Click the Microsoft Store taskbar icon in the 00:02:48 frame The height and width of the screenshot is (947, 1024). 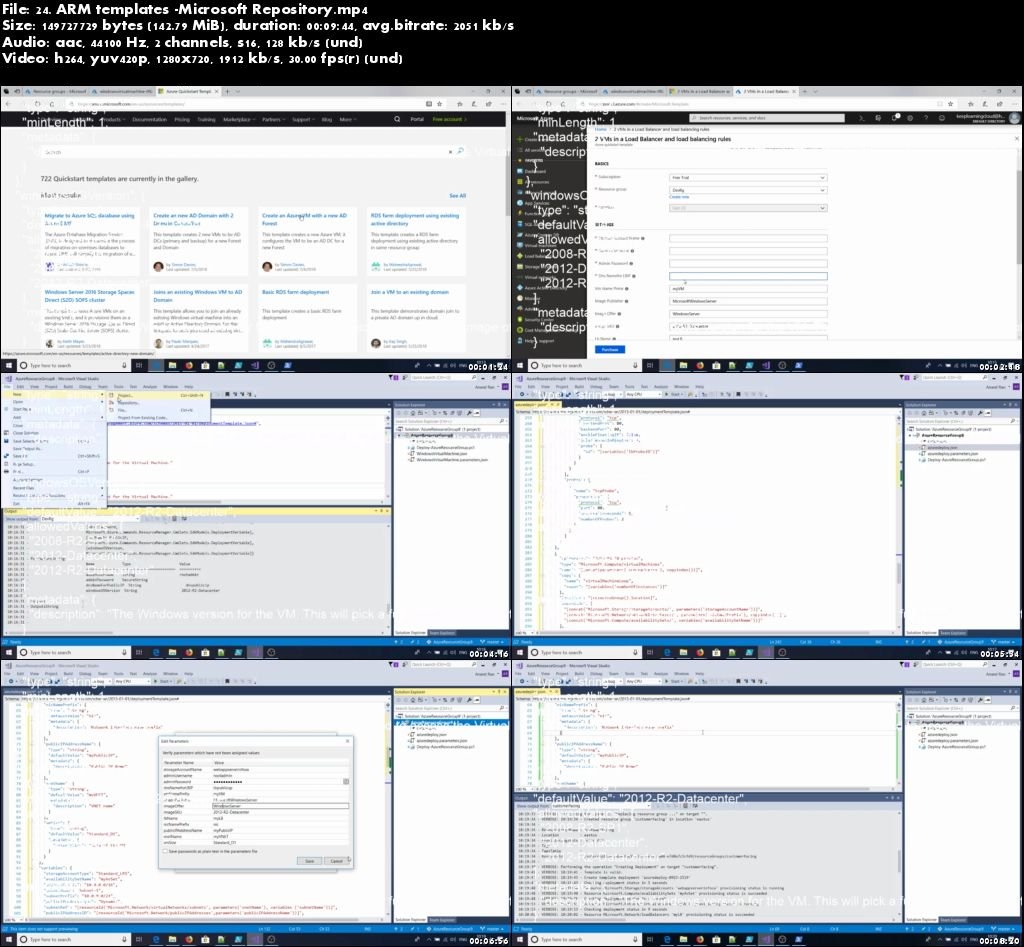tap(716, 366)
